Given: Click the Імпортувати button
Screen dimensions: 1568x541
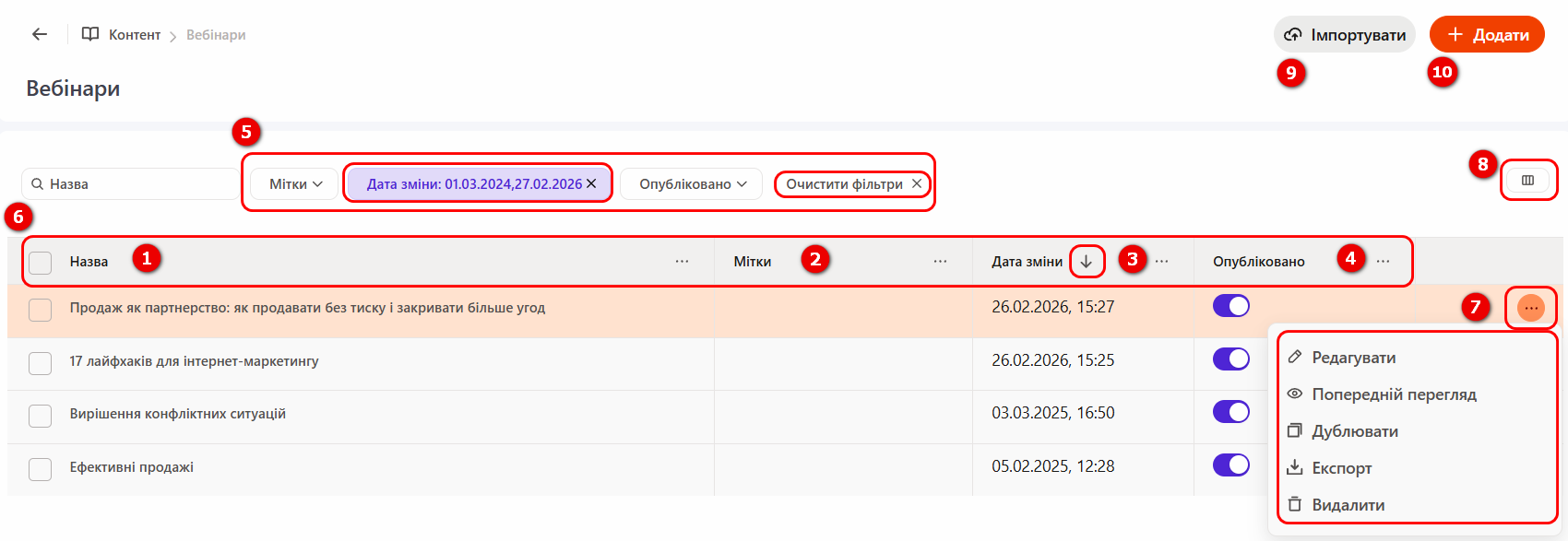Looking at the screenshot, I should 1345,35.
